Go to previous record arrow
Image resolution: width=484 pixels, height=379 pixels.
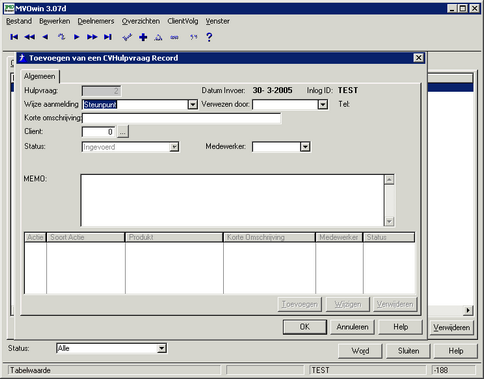pos(45,37)
